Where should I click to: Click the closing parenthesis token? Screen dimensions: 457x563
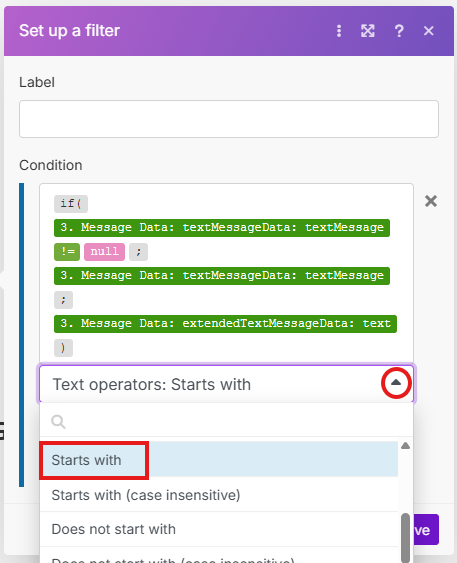pyautogui.click(x=63, y=348)
